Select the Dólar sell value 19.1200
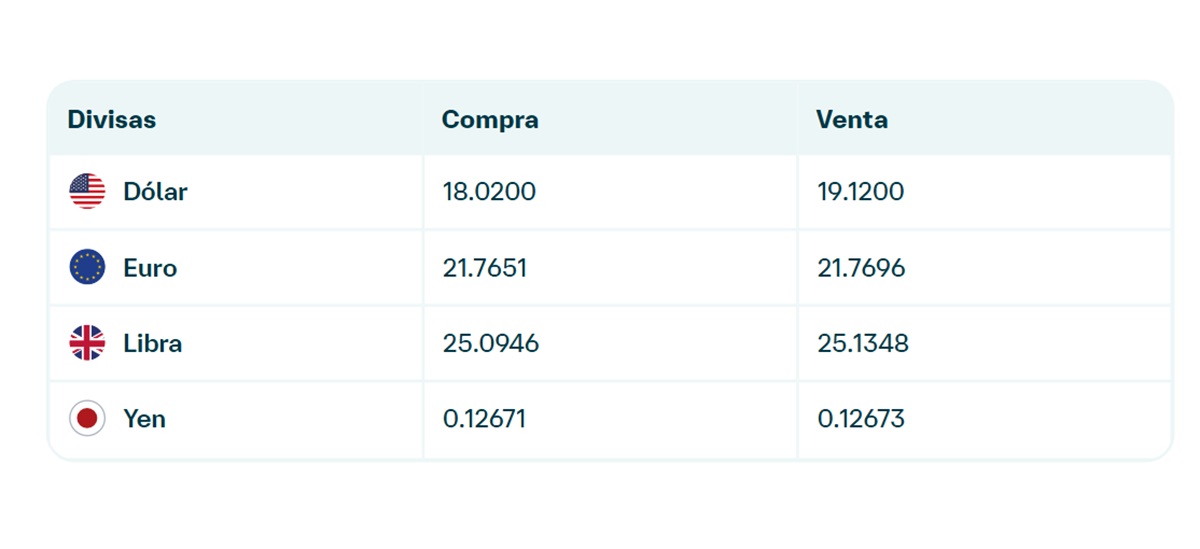The image size is (1200, 549). click(860, 191)
